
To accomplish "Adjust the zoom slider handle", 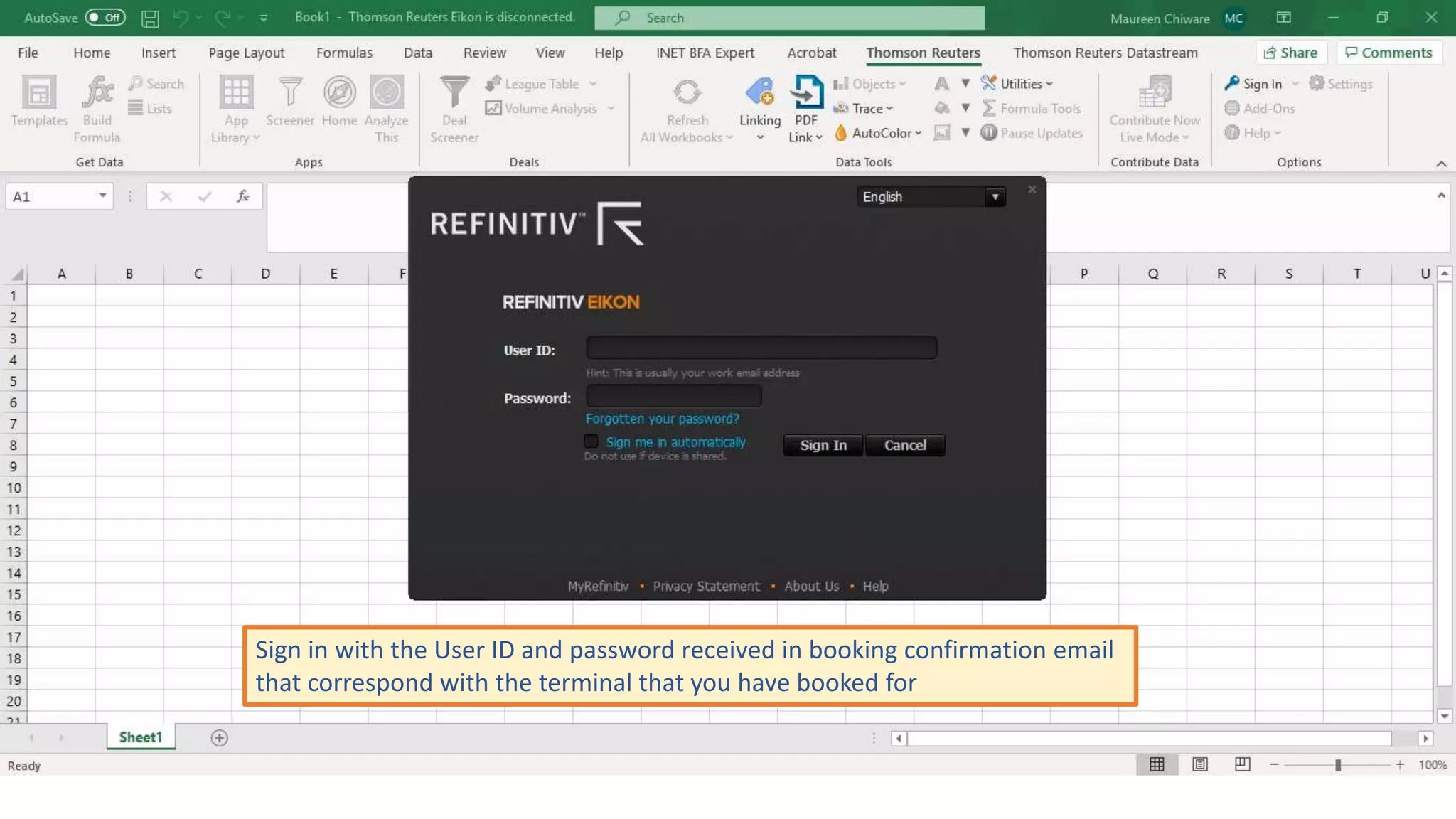I will [1338, 765].
